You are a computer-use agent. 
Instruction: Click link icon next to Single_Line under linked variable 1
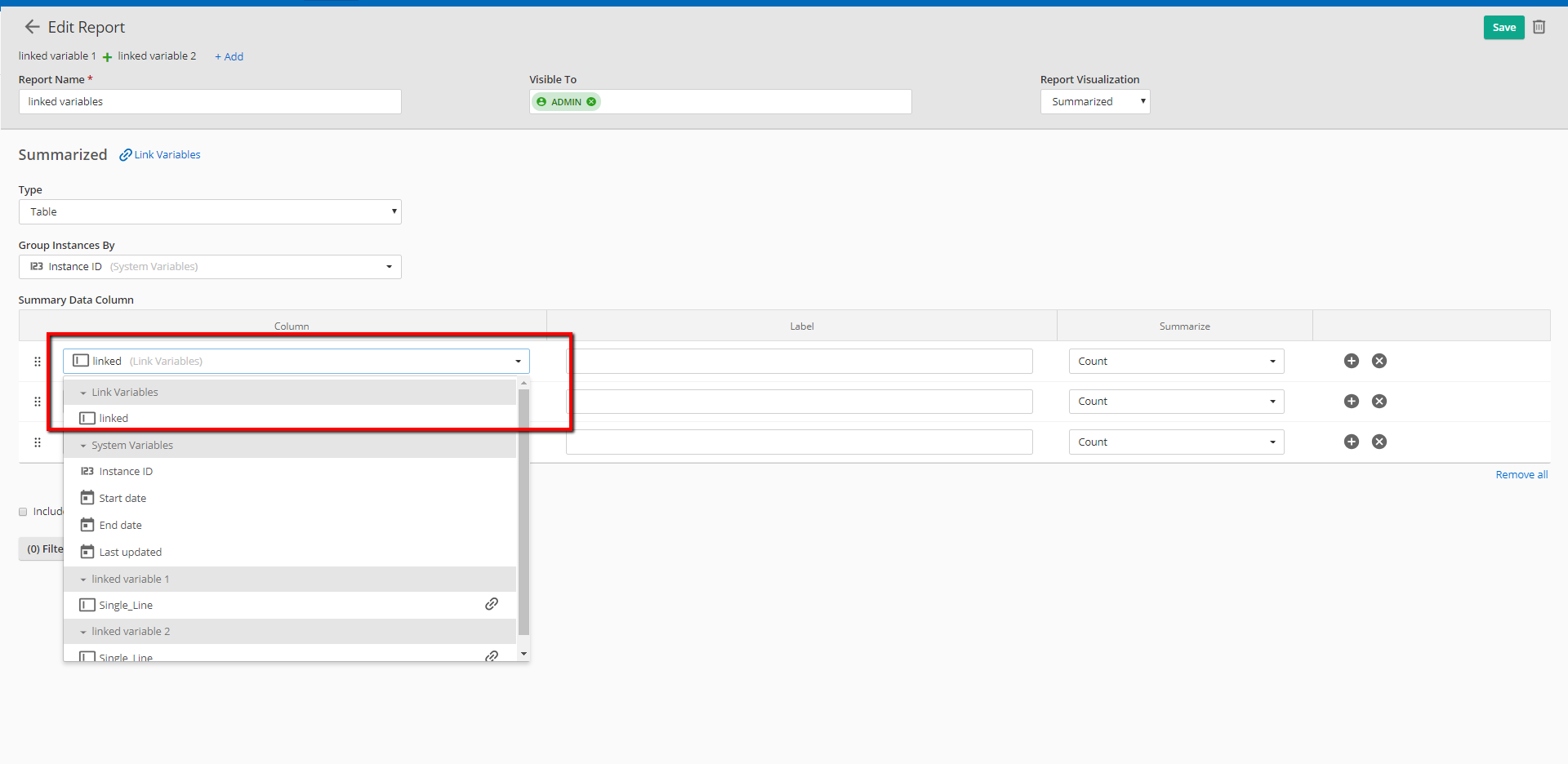click(492, 604)
